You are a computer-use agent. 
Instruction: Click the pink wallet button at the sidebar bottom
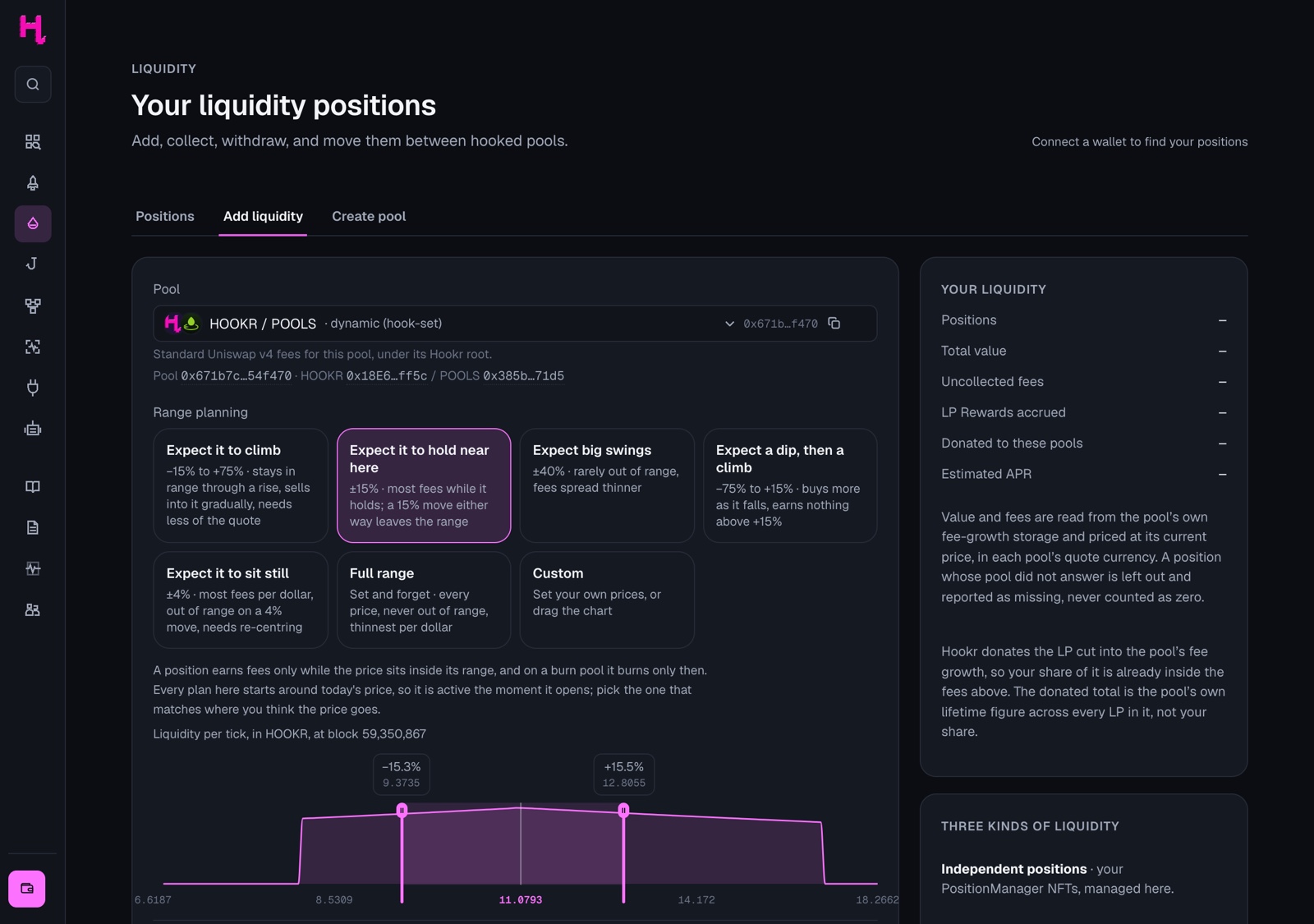(x=27, y=889)
